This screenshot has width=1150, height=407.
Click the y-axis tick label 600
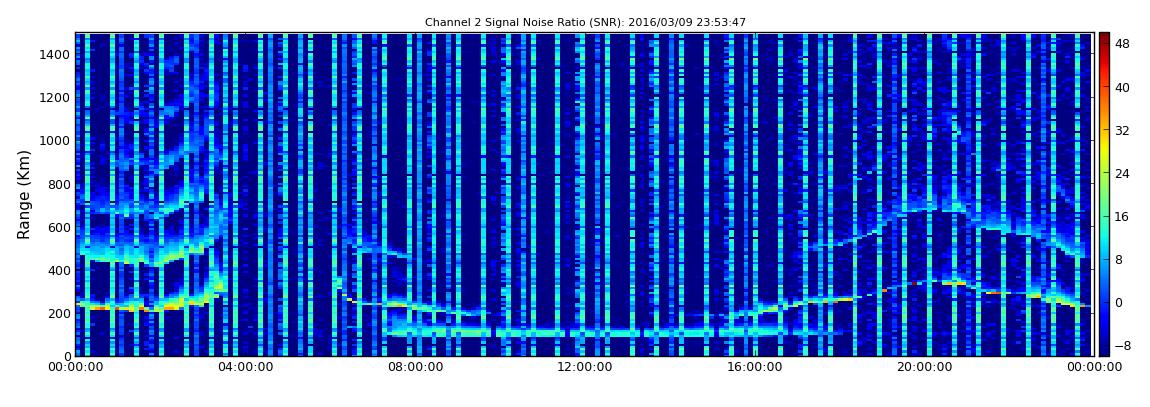point(59,227)
